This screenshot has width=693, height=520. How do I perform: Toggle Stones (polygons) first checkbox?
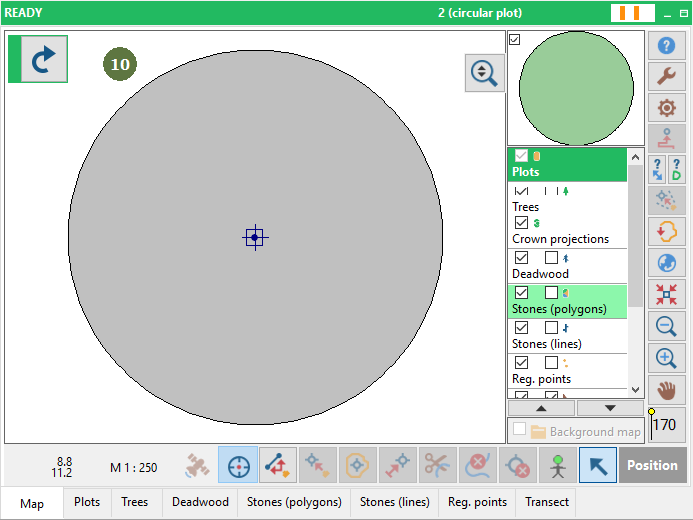[x=522, y=292]
